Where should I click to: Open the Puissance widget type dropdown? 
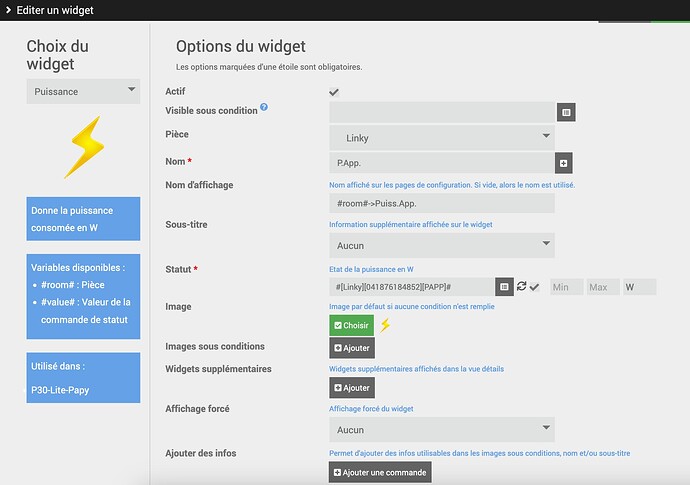point(83,91)
